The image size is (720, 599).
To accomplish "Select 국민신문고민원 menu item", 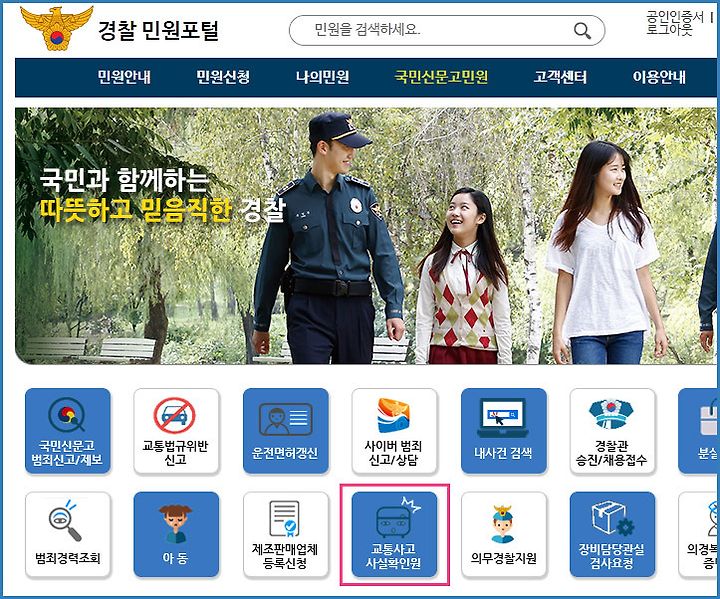I will [441, 77].
